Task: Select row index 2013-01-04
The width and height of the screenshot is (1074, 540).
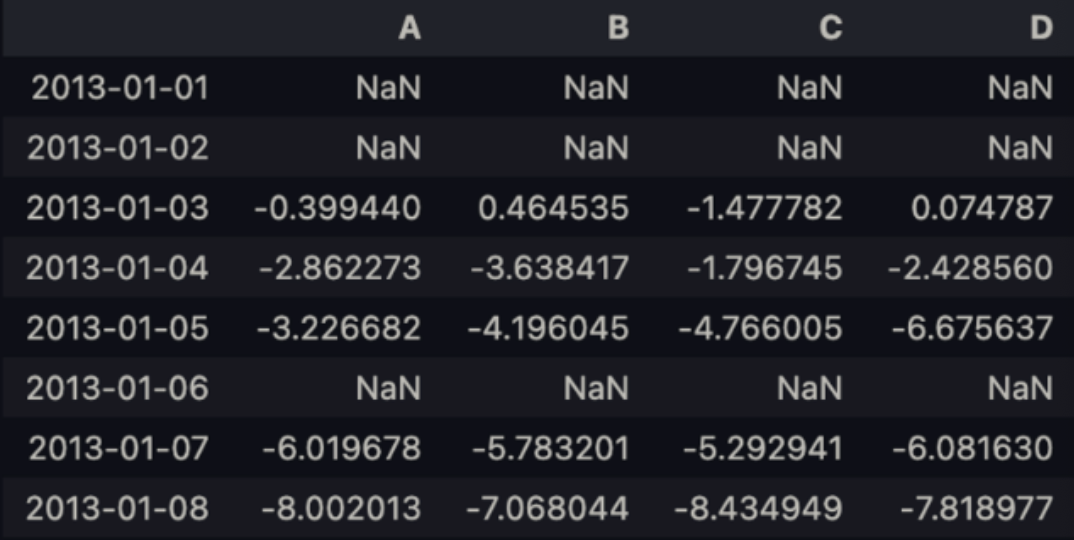Action: (118, 268)
